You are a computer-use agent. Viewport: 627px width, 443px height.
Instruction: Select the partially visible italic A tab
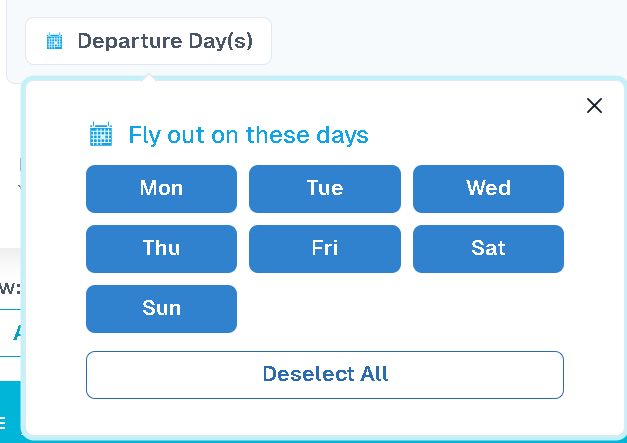pos(17,333)
